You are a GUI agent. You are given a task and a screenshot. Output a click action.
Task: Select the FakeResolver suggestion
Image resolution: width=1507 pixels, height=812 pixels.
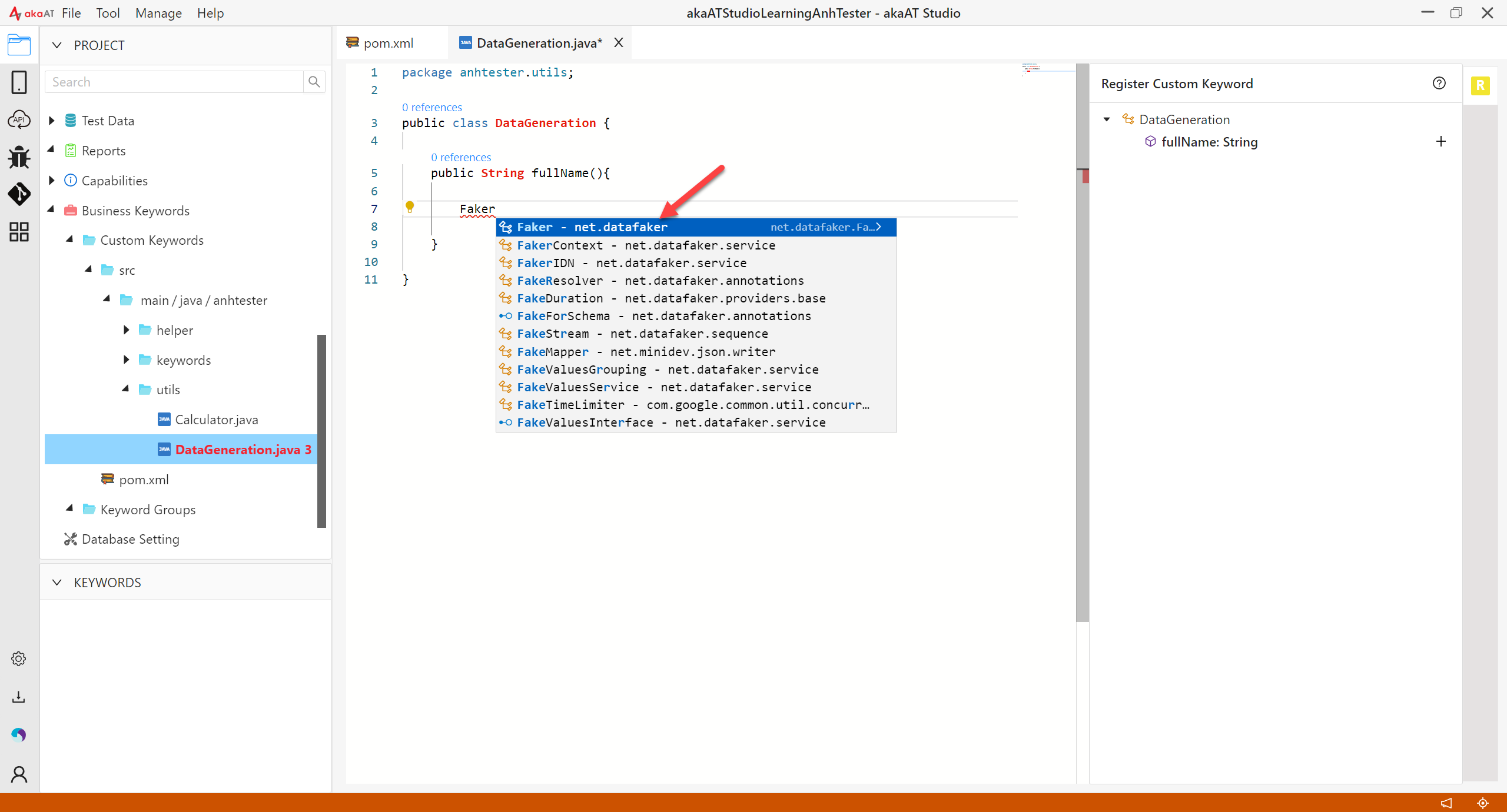click(x=696, y=280)
